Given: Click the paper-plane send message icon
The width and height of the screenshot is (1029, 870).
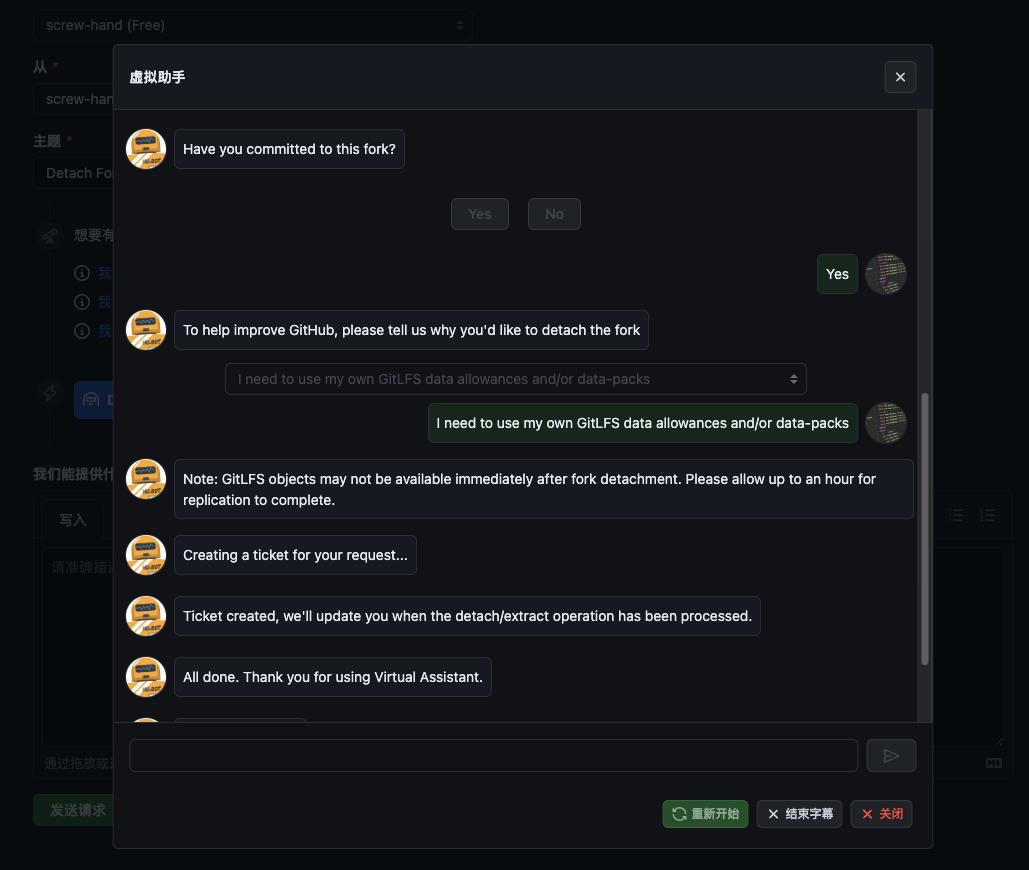Looking at the screenshot, I should tap(891, 756).
